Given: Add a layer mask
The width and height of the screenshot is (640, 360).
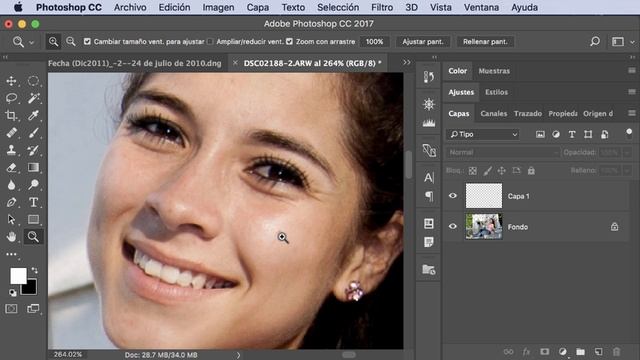Looking at the screenshot, I should pyautogui.click(x=544, y=351).
